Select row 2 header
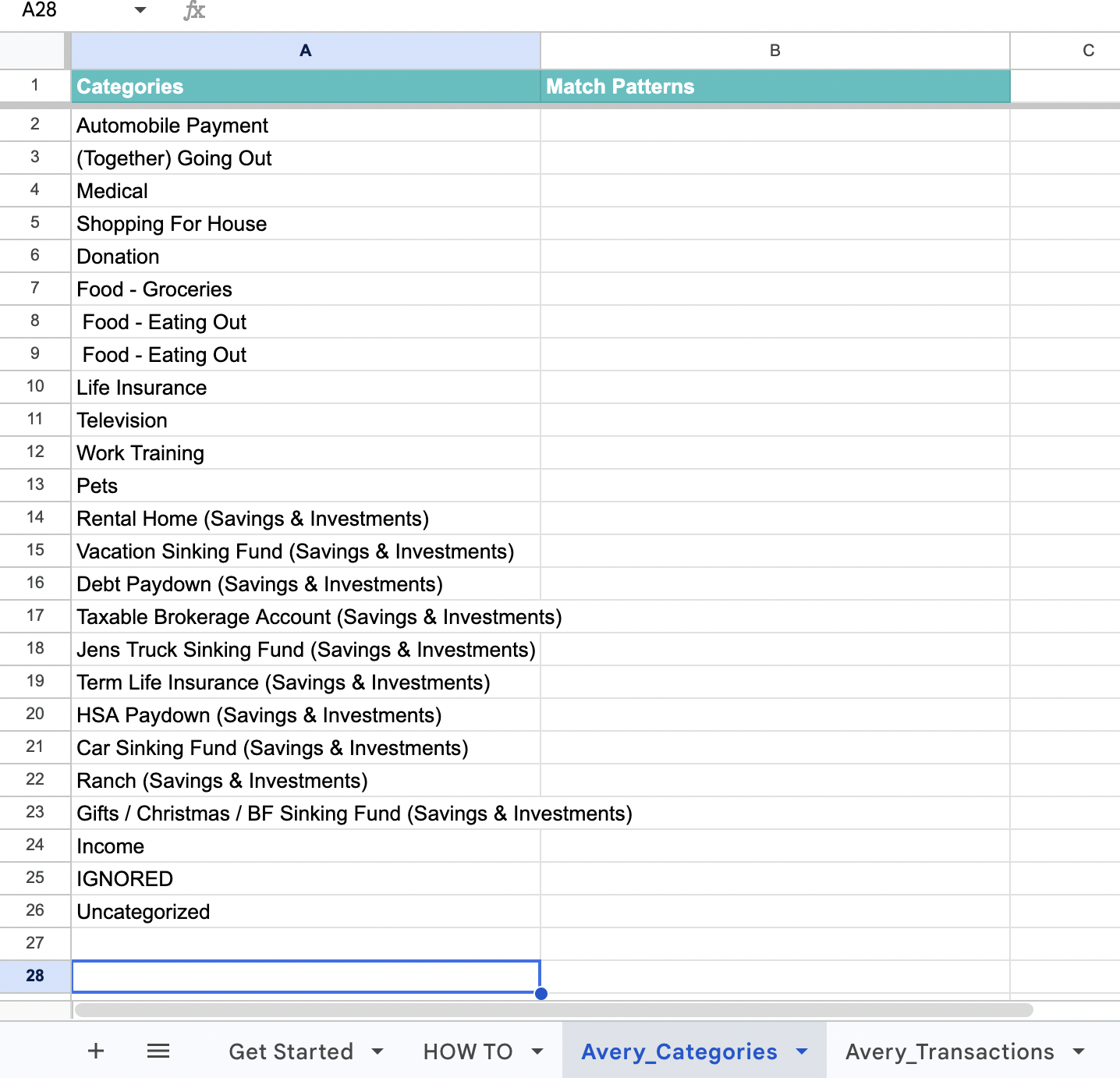 pyautogui.click(x=35, y=124)
